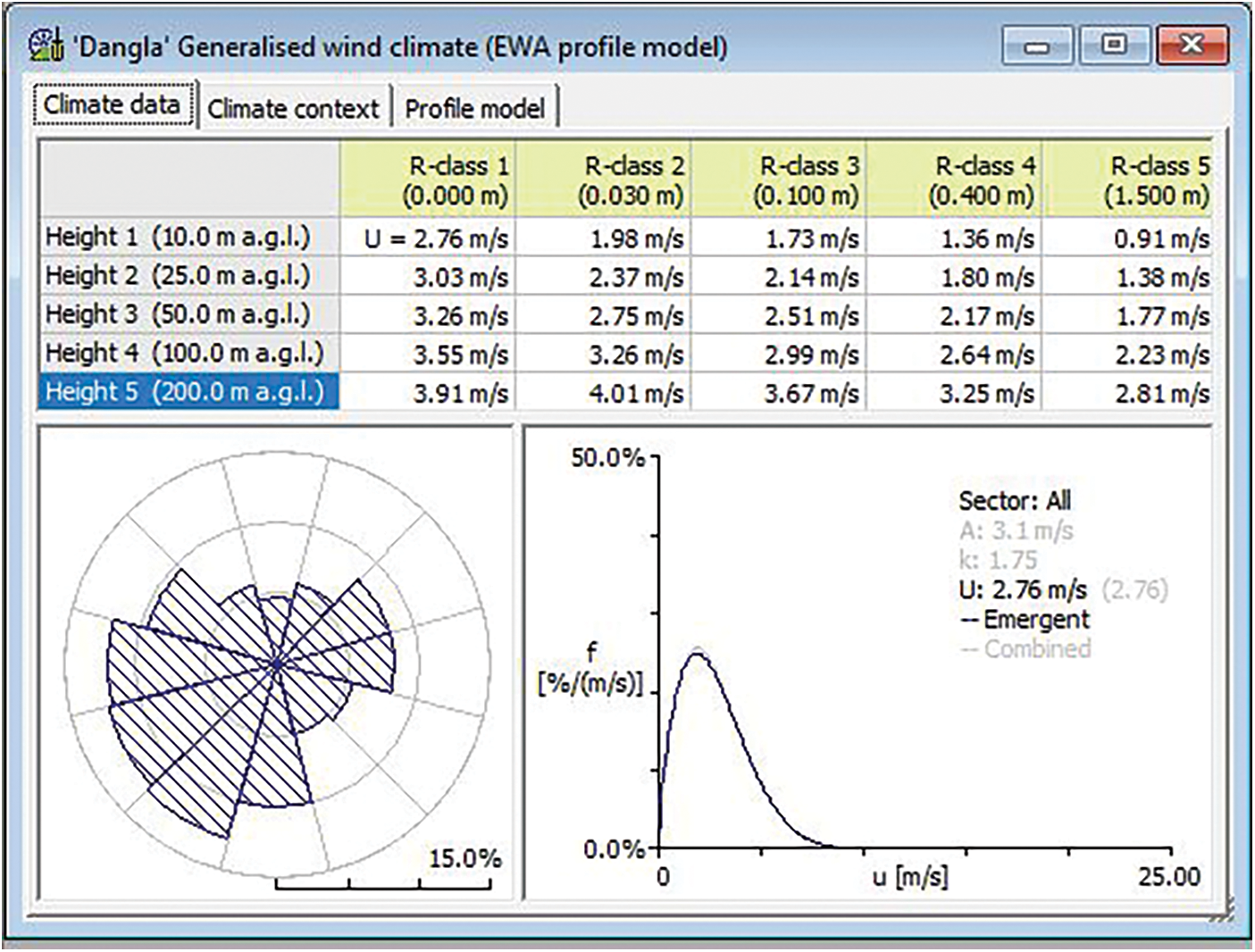Image resolution: width=1255 pixels, height=952 pixels.
Task: Click the R-class 3 (0.100 m) column header
Action: coord(778,180)
